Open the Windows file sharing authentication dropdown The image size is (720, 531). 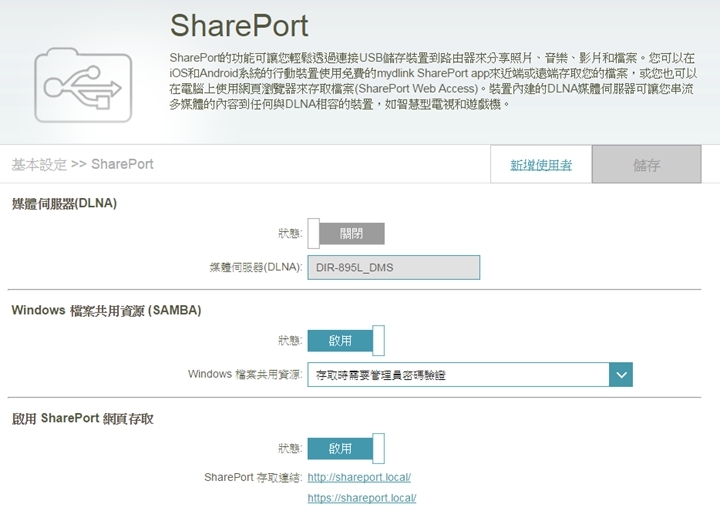pyautogui.click(x=470, y=375)
